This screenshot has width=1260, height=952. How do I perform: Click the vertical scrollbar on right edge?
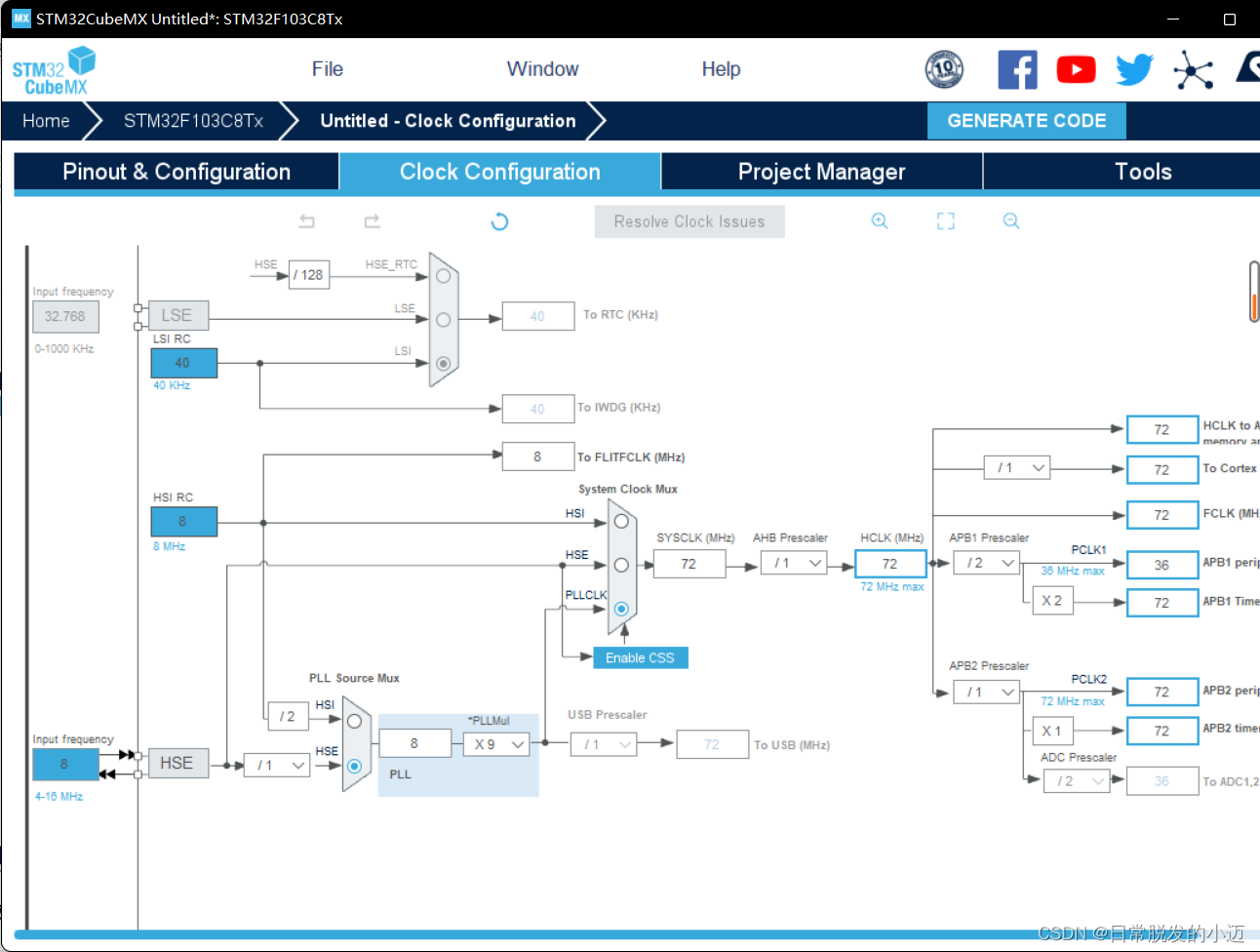coord(1254,292)
